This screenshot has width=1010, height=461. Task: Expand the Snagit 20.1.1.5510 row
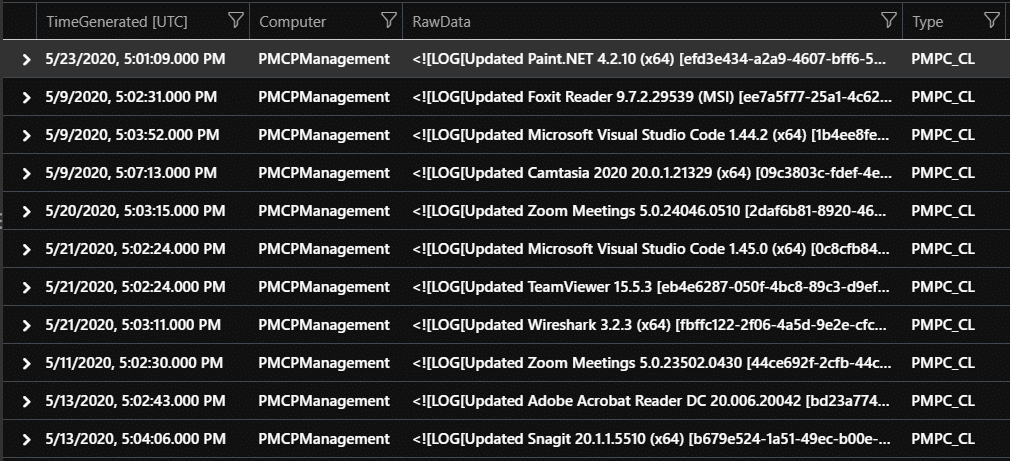(26, 439)
